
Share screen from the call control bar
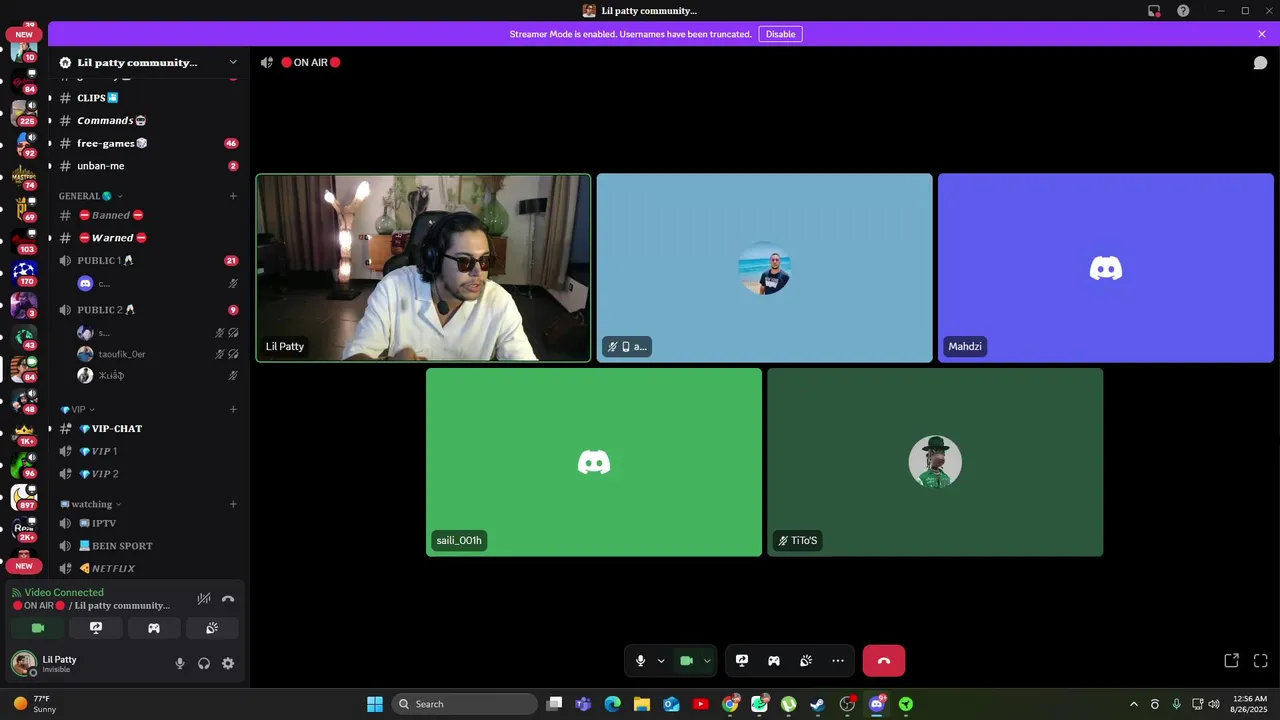click(x=742, y=661)
